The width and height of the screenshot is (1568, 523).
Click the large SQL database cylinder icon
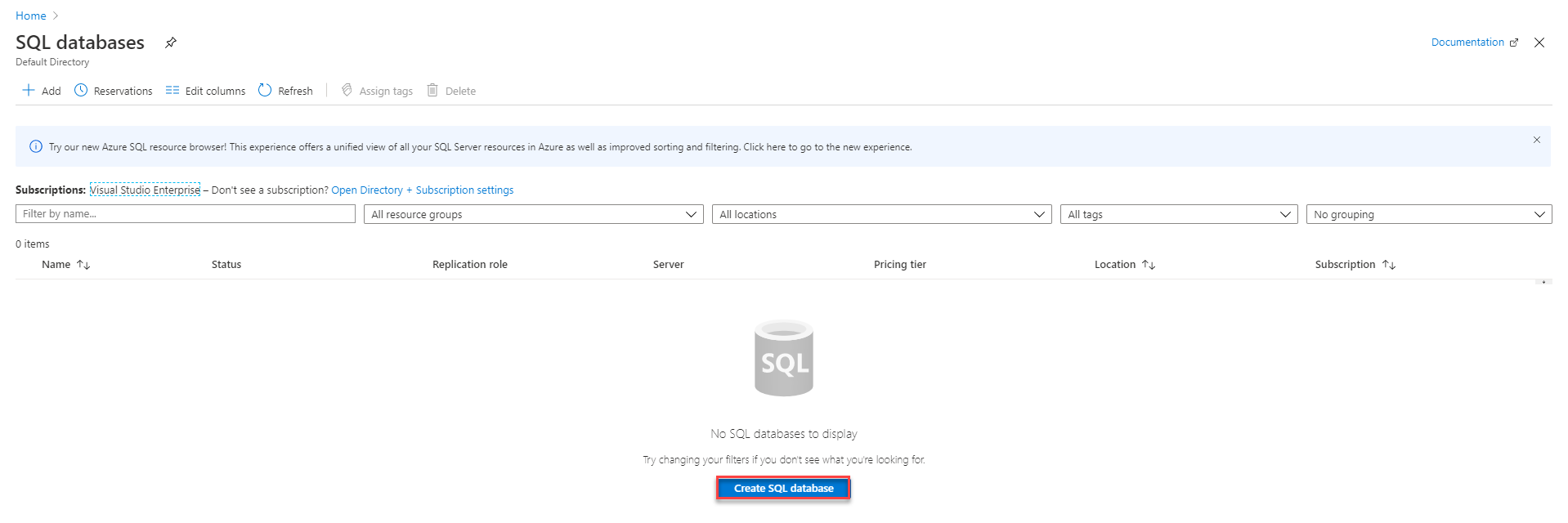783,359
